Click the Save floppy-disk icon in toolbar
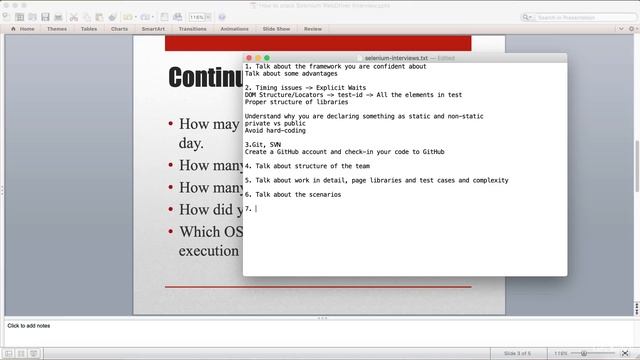The image size is (640, 360). [45, 17]
